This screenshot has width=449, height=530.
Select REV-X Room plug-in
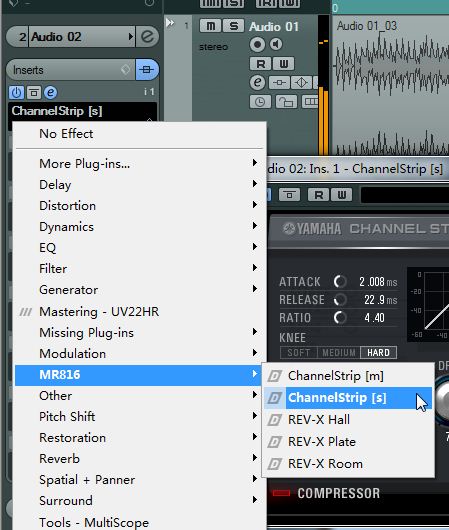tap(348, 464)
